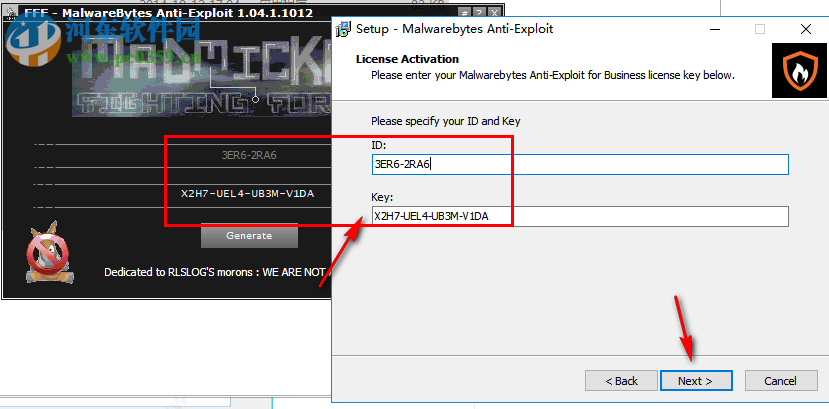Image resolution: width=829 pixels, height=409 pixels.
Task: Click the Malwarebytes Anti-Exploit shield logo
Action: point(799,71)
